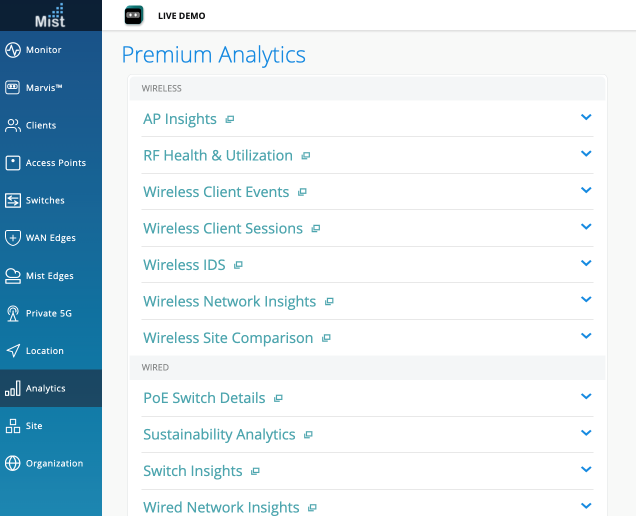Expand PoE Switch Details chevron
This screenshot has height=516, width=636.
tap(586, 396)
